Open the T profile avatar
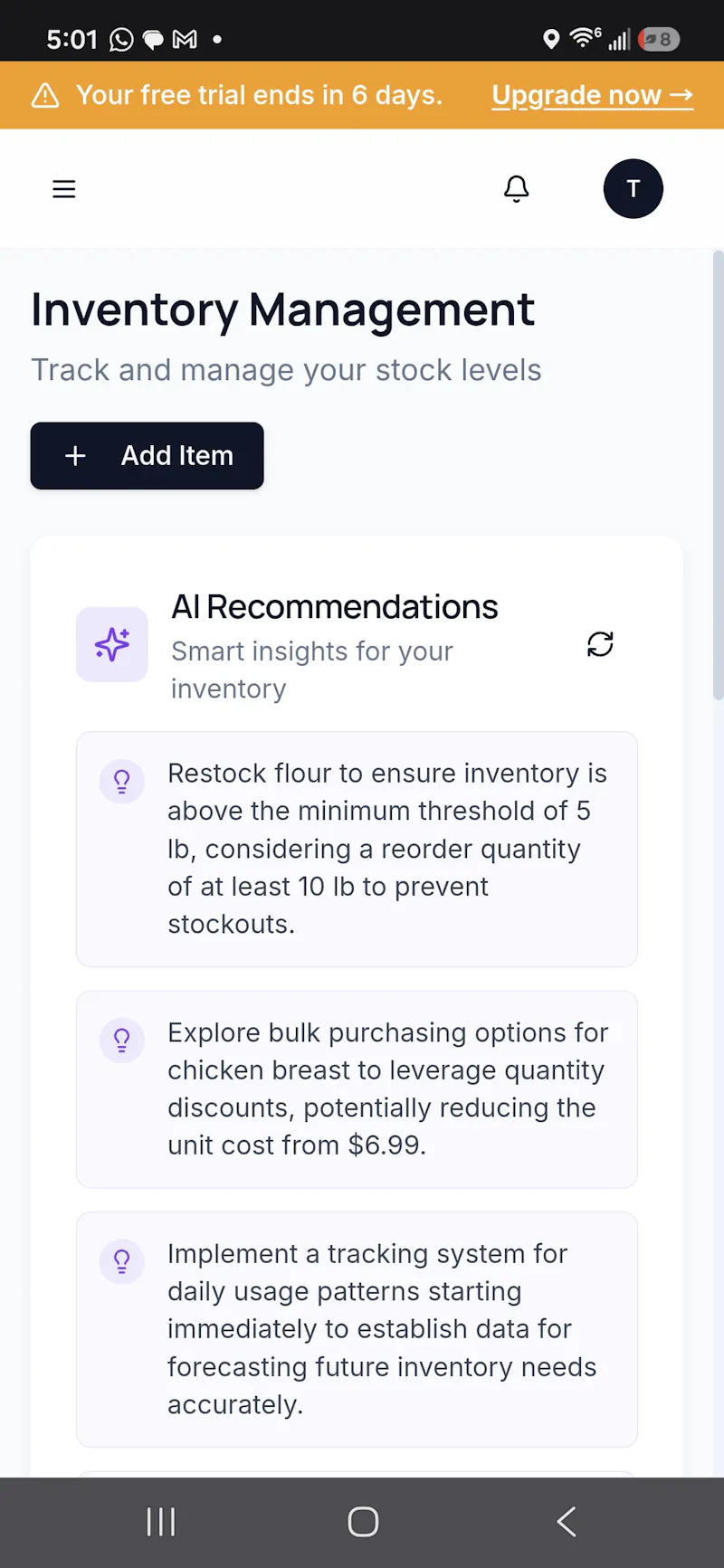Image resolution: width=724 pixels, height=1568 pixels. pos(633,188)
